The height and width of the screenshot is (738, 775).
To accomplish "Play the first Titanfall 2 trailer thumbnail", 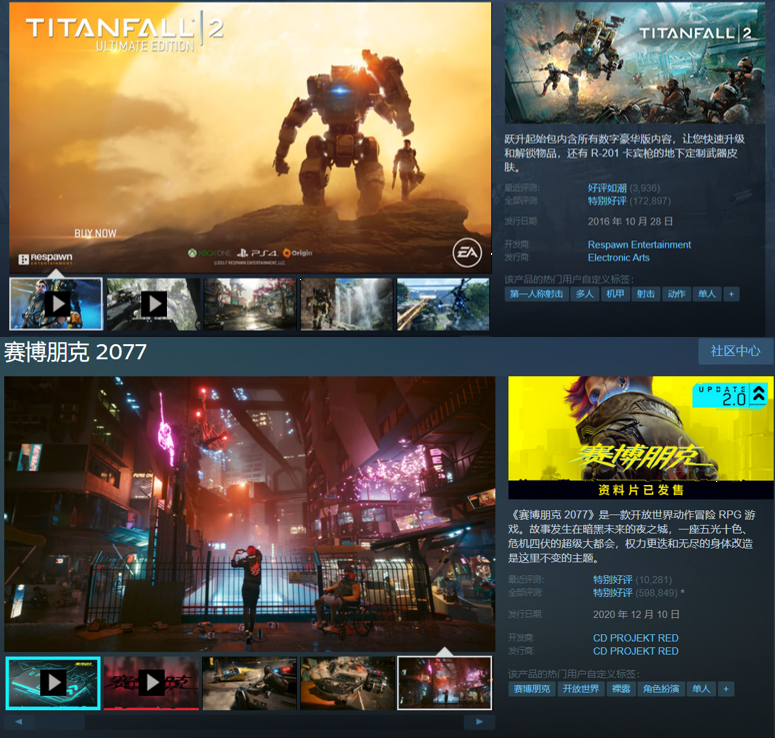I will coord(56,304).
